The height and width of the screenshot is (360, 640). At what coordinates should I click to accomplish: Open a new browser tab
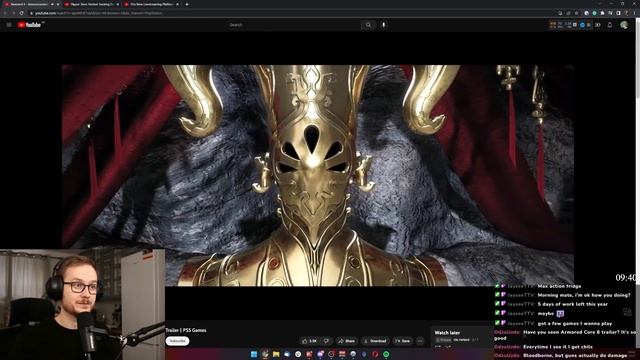pos(187,4)
